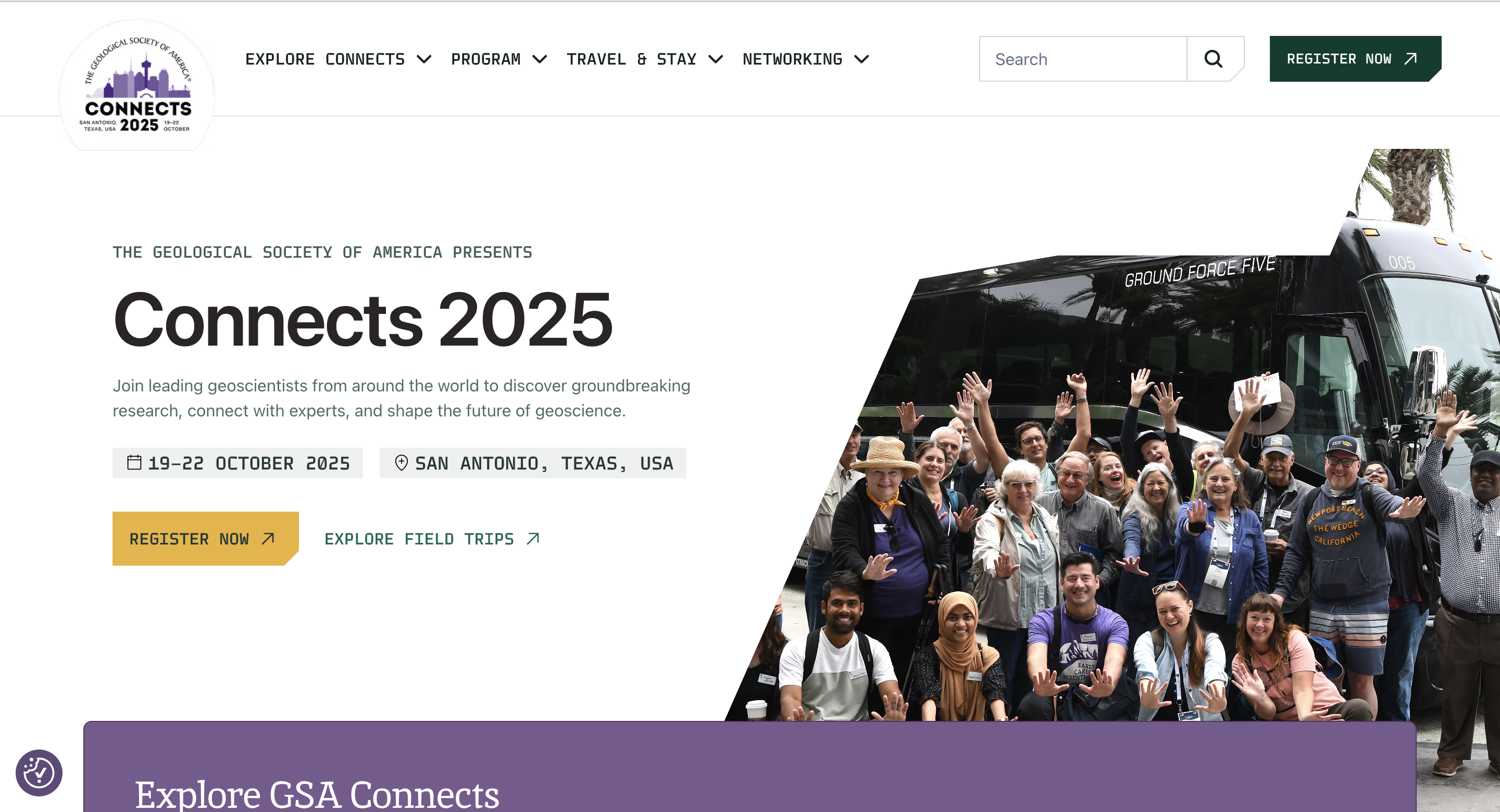The width and height of the screenshot is (1500, 812).
Task: Click the green Register Now header button
Action: (x=1355, y=59)
